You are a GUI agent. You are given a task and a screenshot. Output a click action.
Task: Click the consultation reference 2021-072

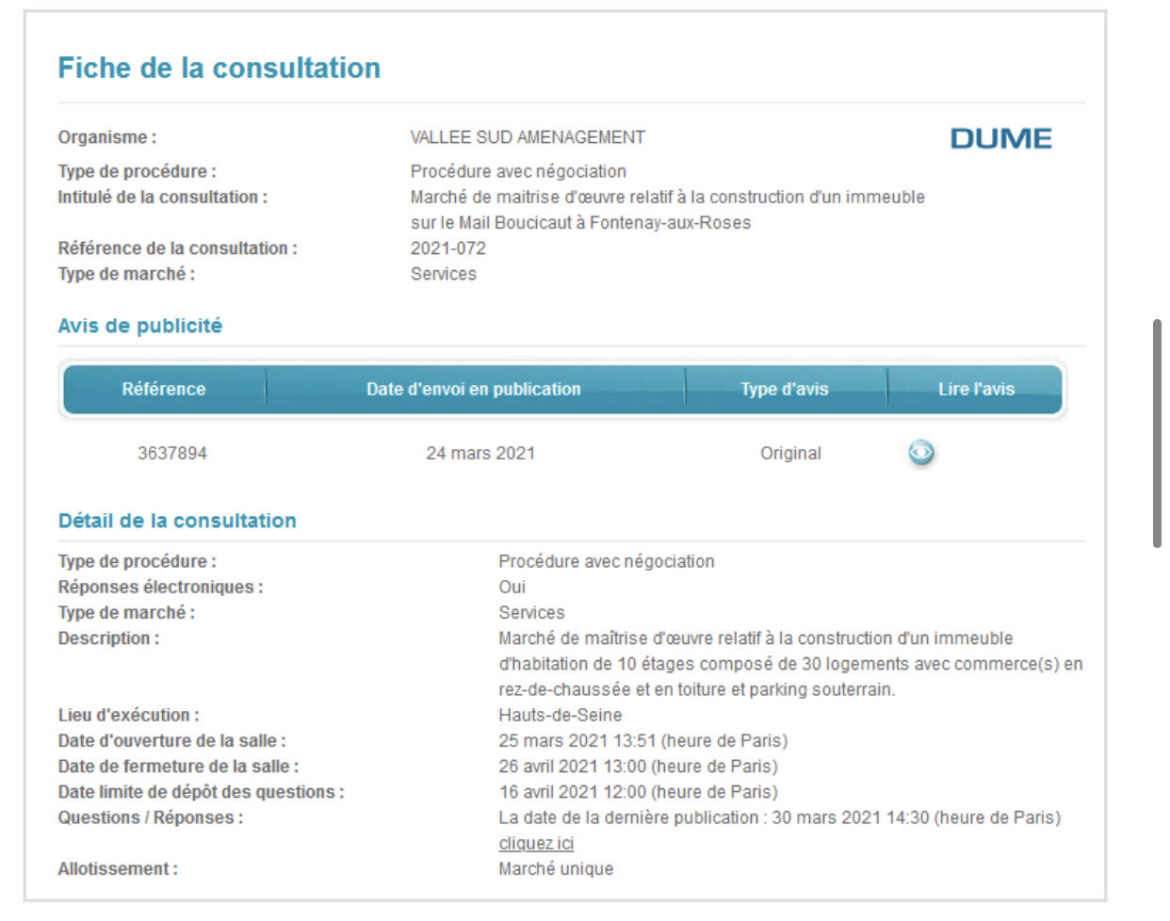pyautogui.click(x=448, y=249)
